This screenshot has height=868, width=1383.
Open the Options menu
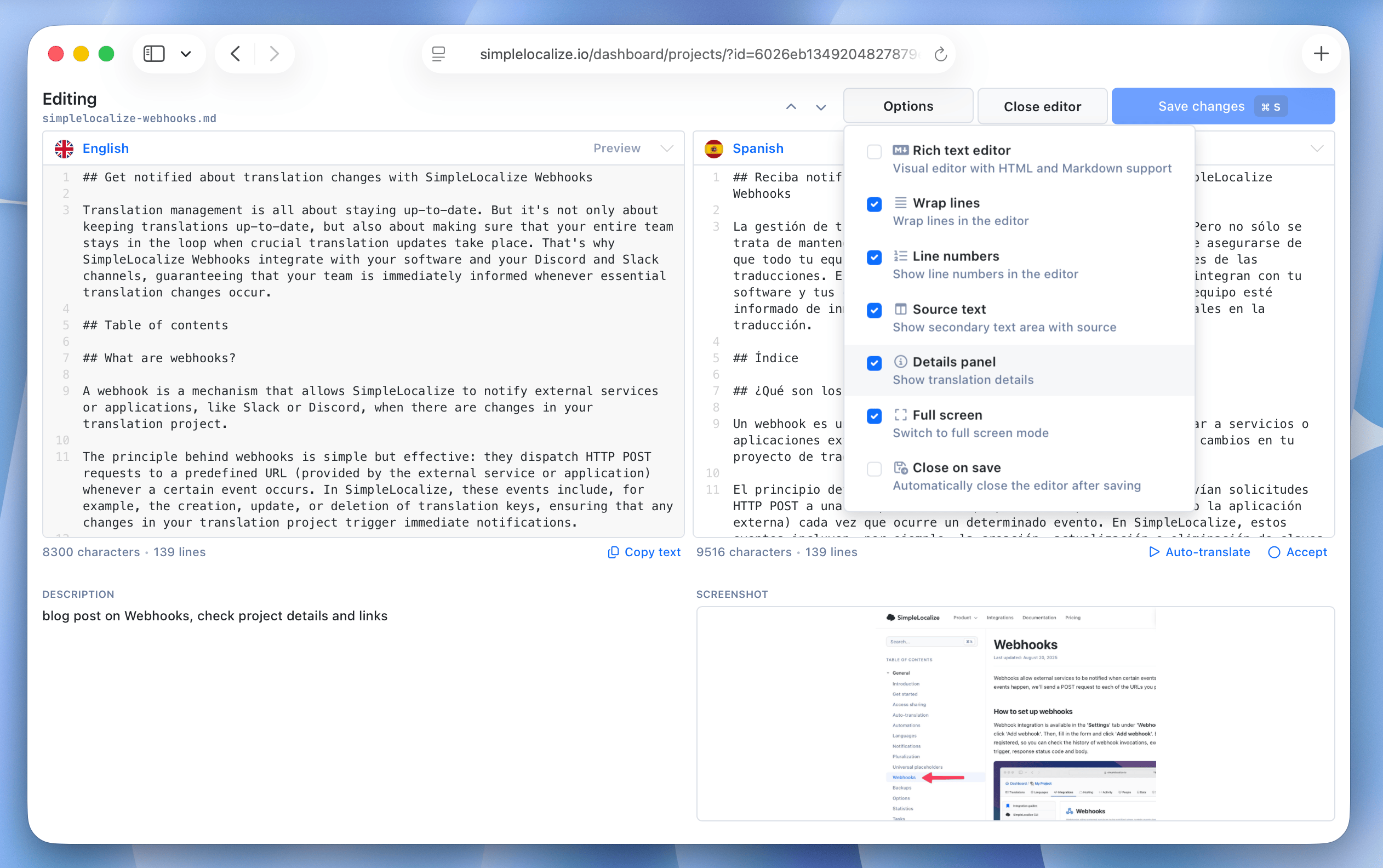click(907, 106)
